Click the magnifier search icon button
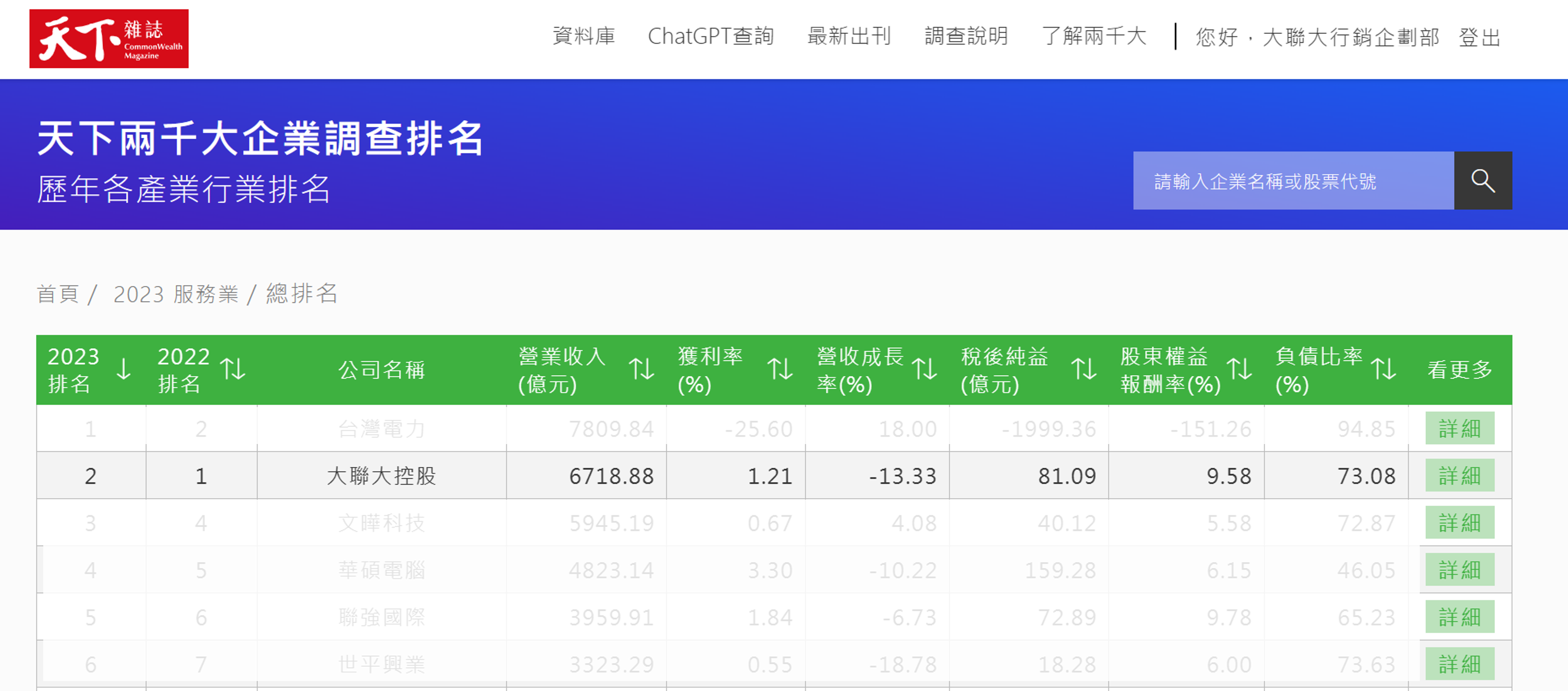This screenshot has width=1568, height=691. 1482,180
